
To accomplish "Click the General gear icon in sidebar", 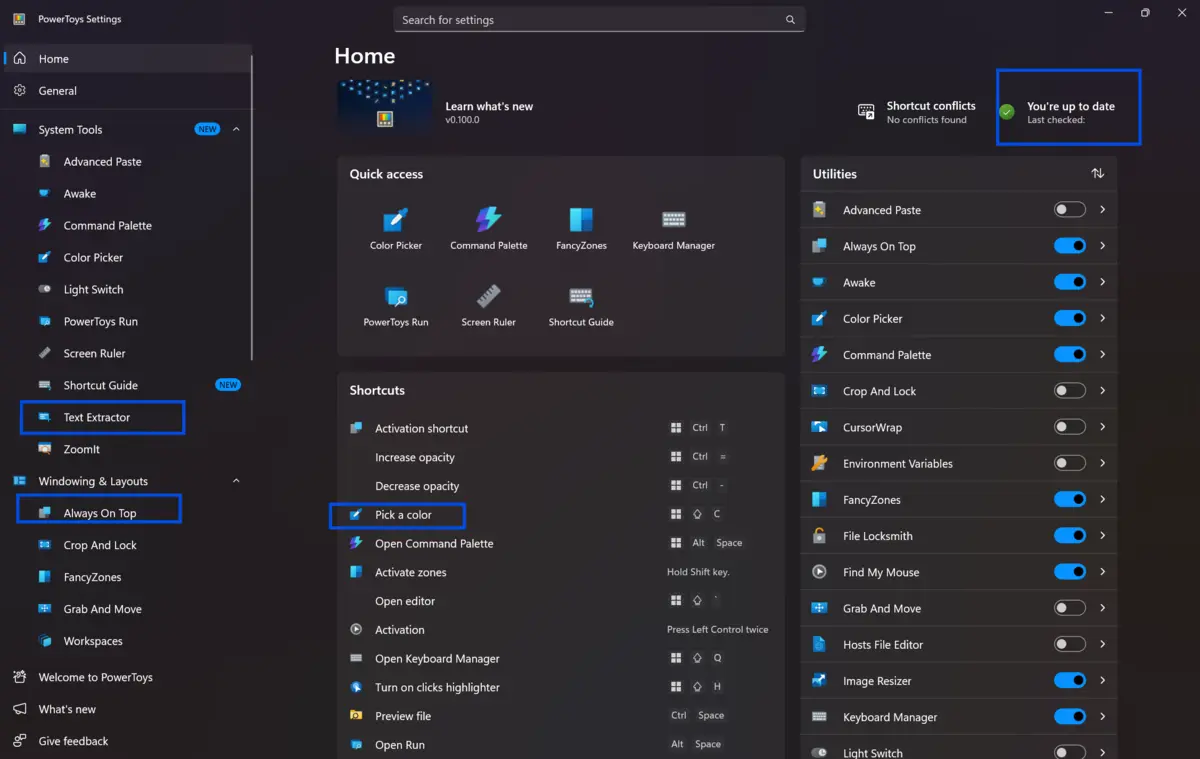I will click(19, 90).
